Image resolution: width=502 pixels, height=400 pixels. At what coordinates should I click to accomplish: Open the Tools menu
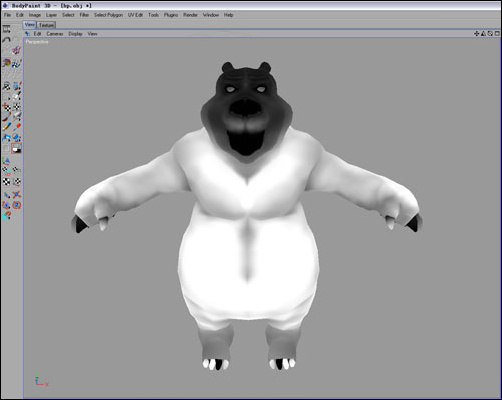click(x=153, y=15)
